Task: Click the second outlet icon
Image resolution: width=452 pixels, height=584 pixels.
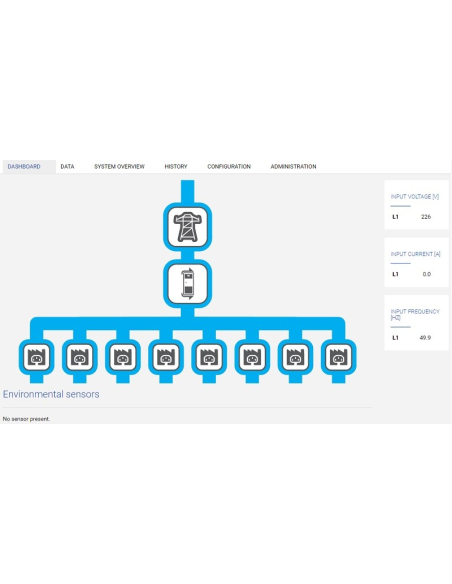Action: 80,357
